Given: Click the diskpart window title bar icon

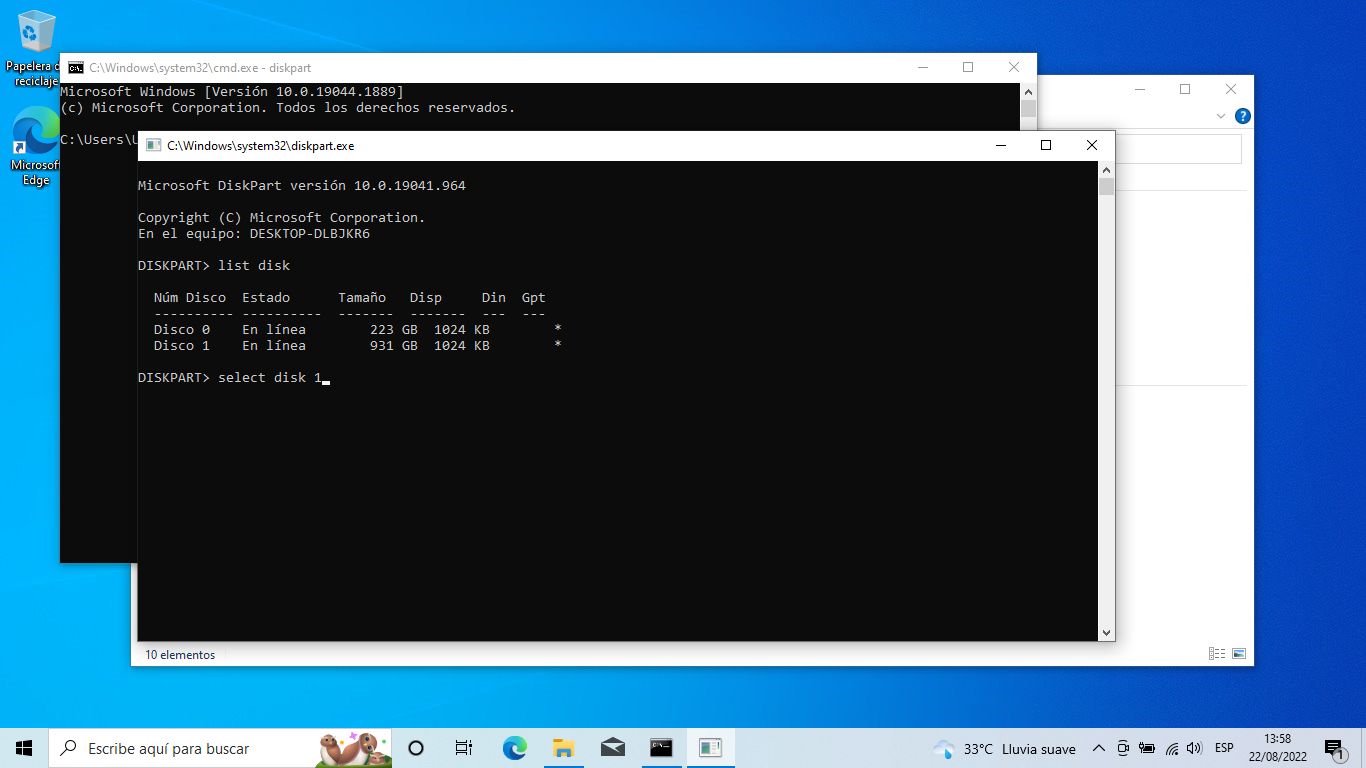Looking at the screenshot, I should tap(153, 146).
